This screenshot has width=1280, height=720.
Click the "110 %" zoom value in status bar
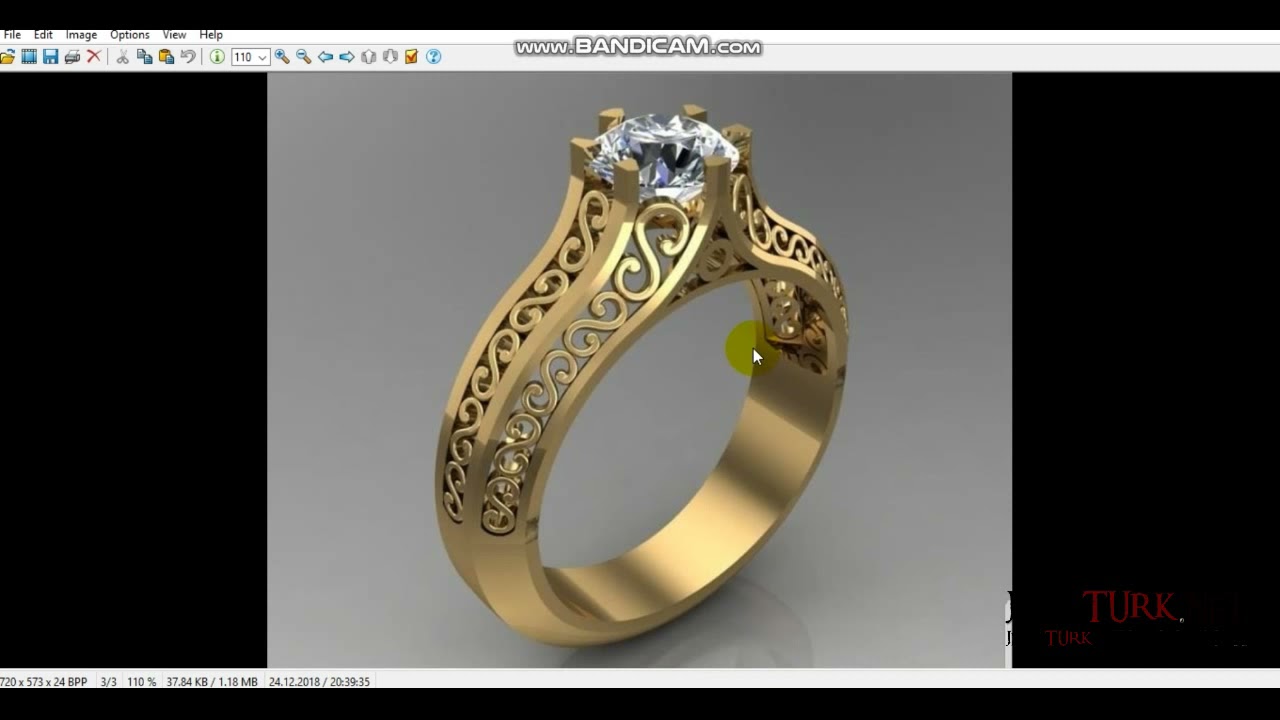coord(141,681)
